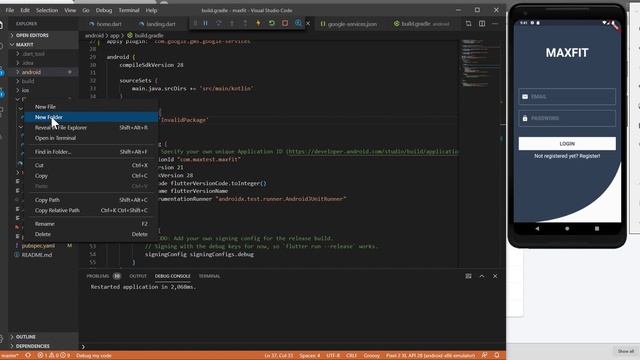
Task: Open the landing.dart tab
Action: 157,24
